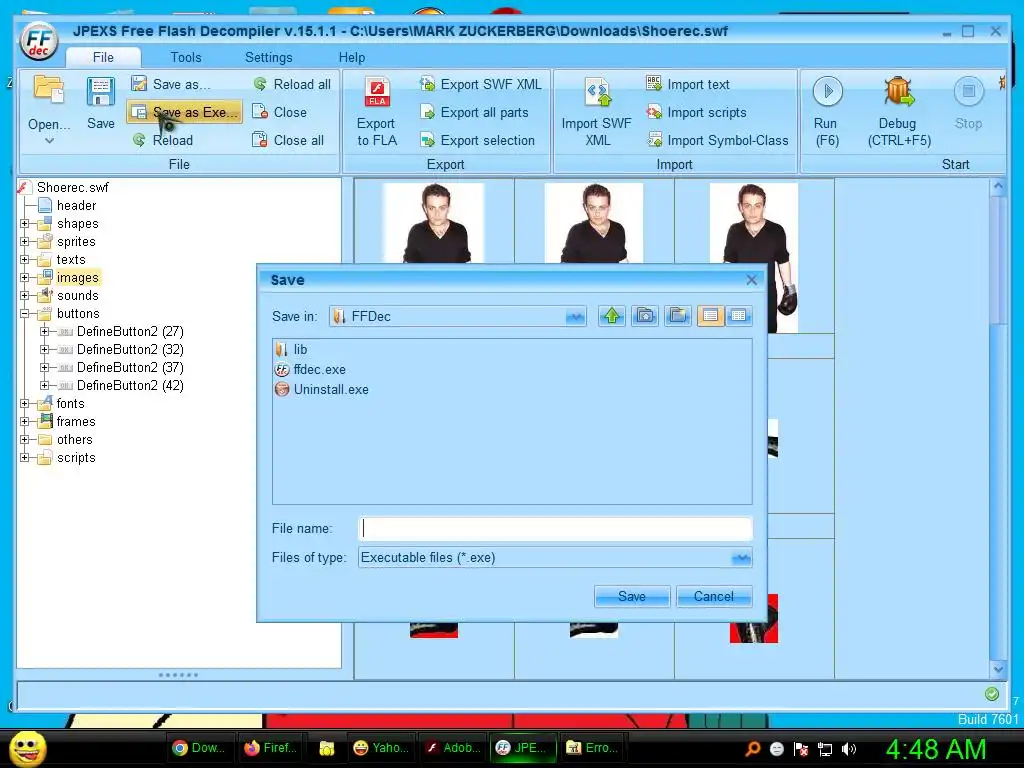
Task: Open Firefox taskbar button
Action: tap(270, 748)
